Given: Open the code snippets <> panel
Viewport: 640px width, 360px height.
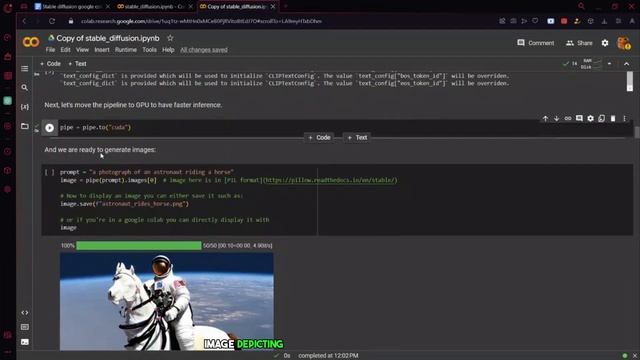Looking at the screenshot, I should (x=24, y=313).
